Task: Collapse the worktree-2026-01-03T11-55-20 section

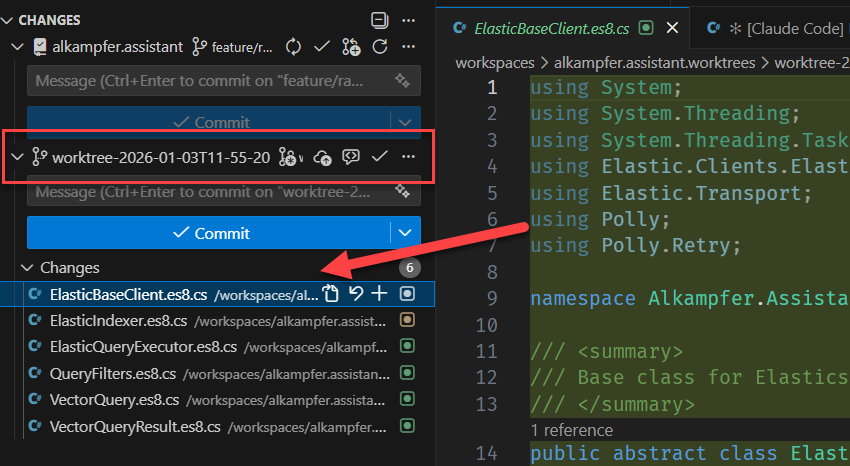Action: coord(16,157)
